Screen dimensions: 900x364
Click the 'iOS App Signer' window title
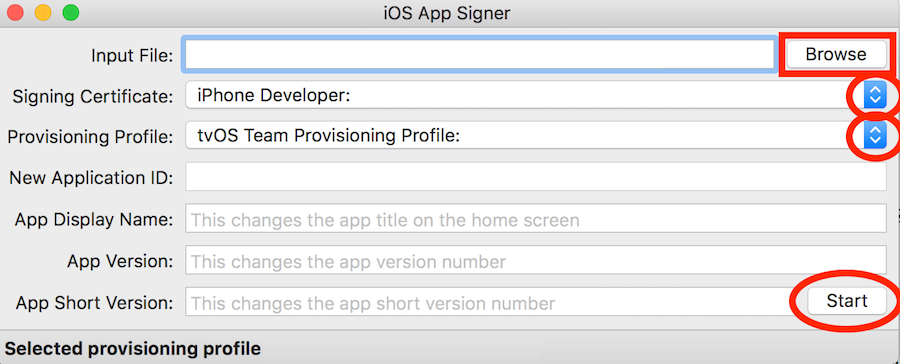pos(447,13)
